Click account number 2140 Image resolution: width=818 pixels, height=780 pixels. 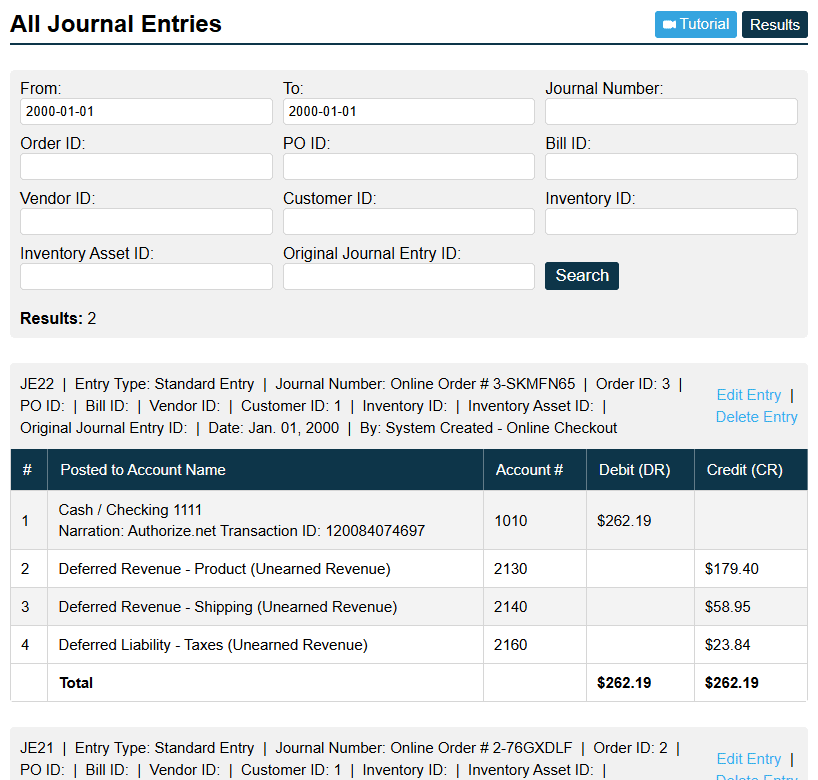tap(511, 607)
